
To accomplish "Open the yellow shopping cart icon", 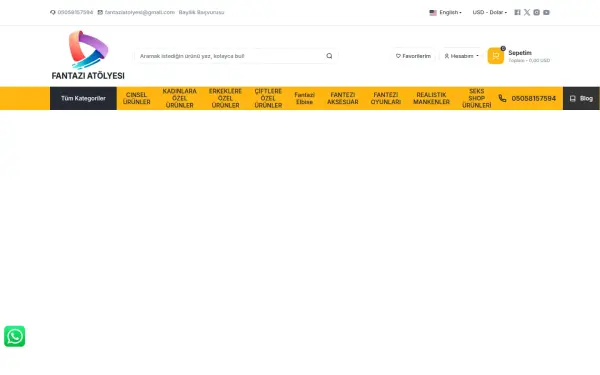I will pyautogui.click(x=496, y=56).
